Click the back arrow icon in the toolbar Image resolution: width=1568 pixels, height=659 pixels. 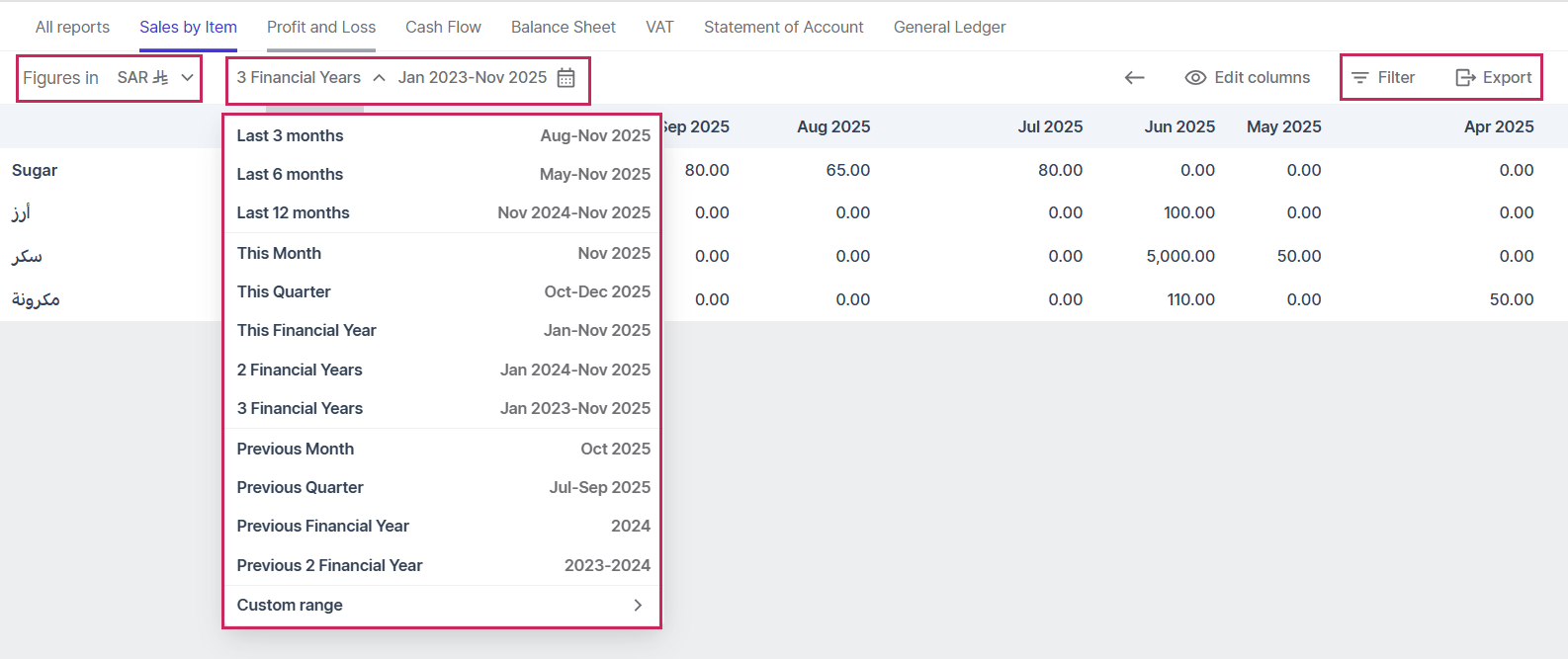(1134, 78)
